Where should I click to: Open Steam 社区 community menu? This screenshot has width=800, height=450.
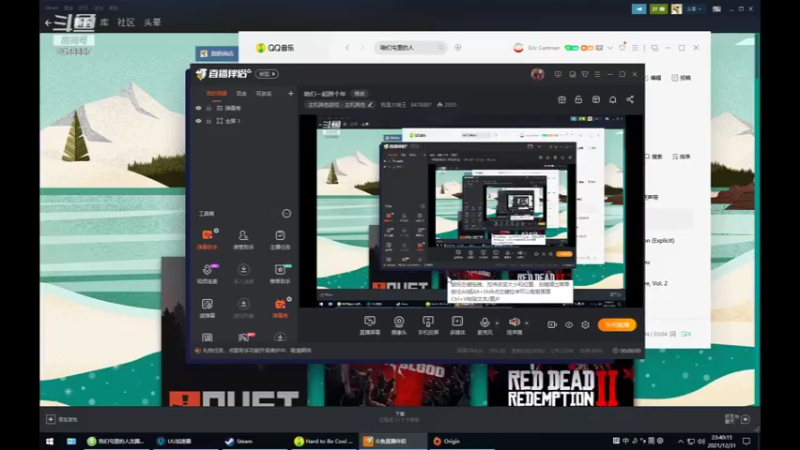tap(126, 22)
